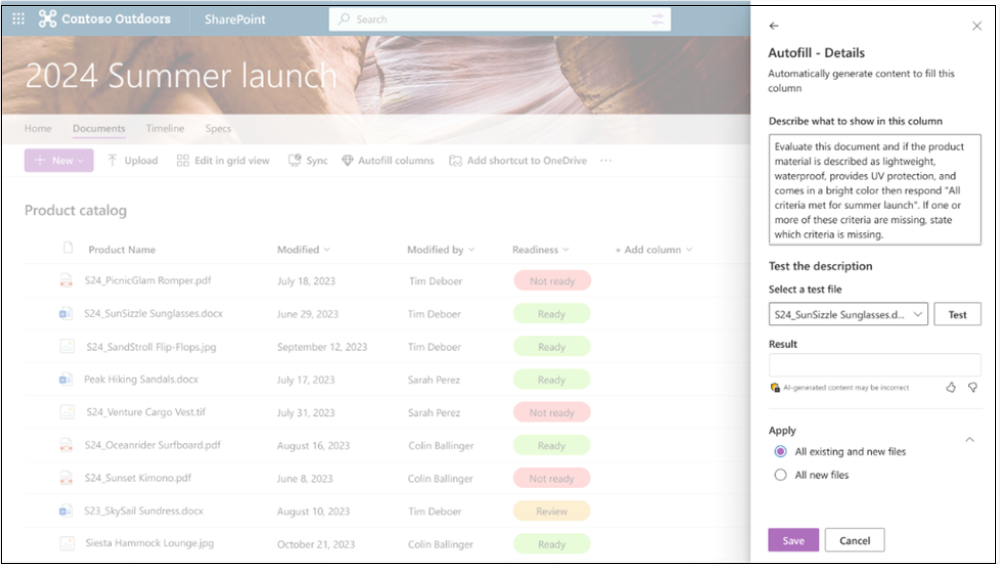Collapse the Apply section chevron
Screen dimensions: 1000x564
[969, 439]
